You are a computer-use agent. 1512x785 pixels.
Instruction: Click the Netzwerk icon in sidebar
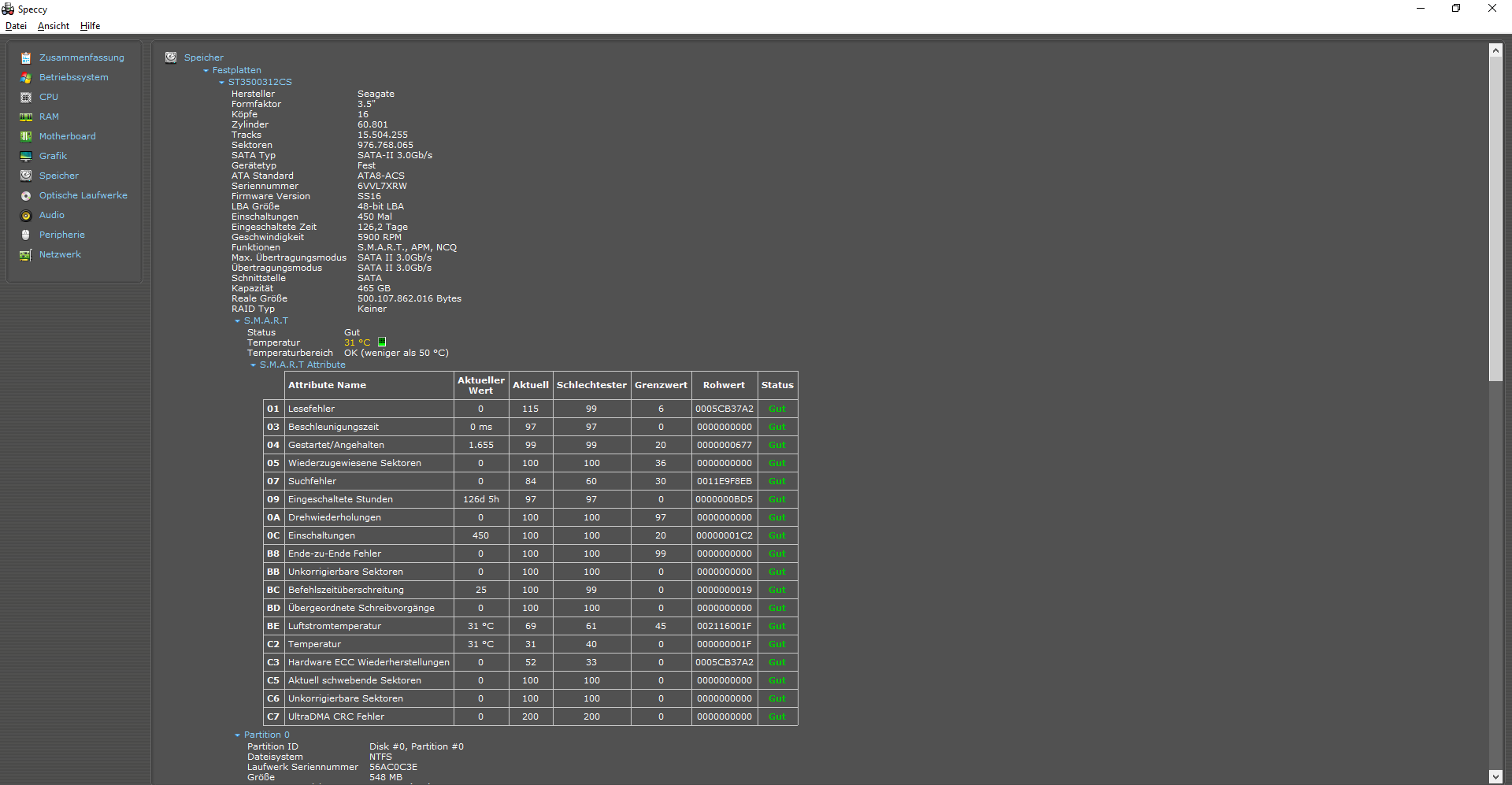click(x=26, y=255)
